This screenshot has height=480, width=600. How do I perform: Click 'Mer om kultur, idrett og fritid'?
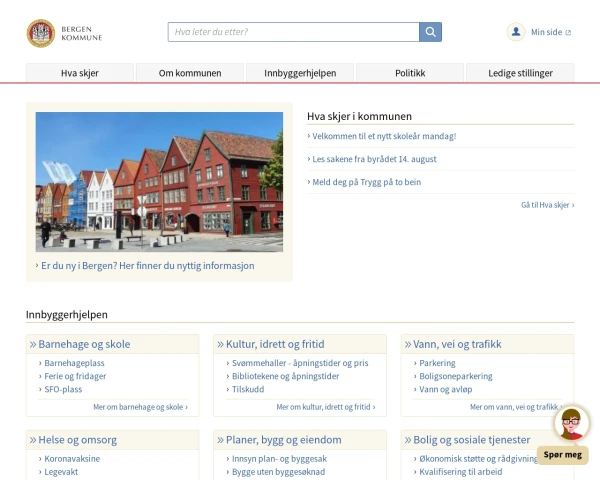click(326, 407)
